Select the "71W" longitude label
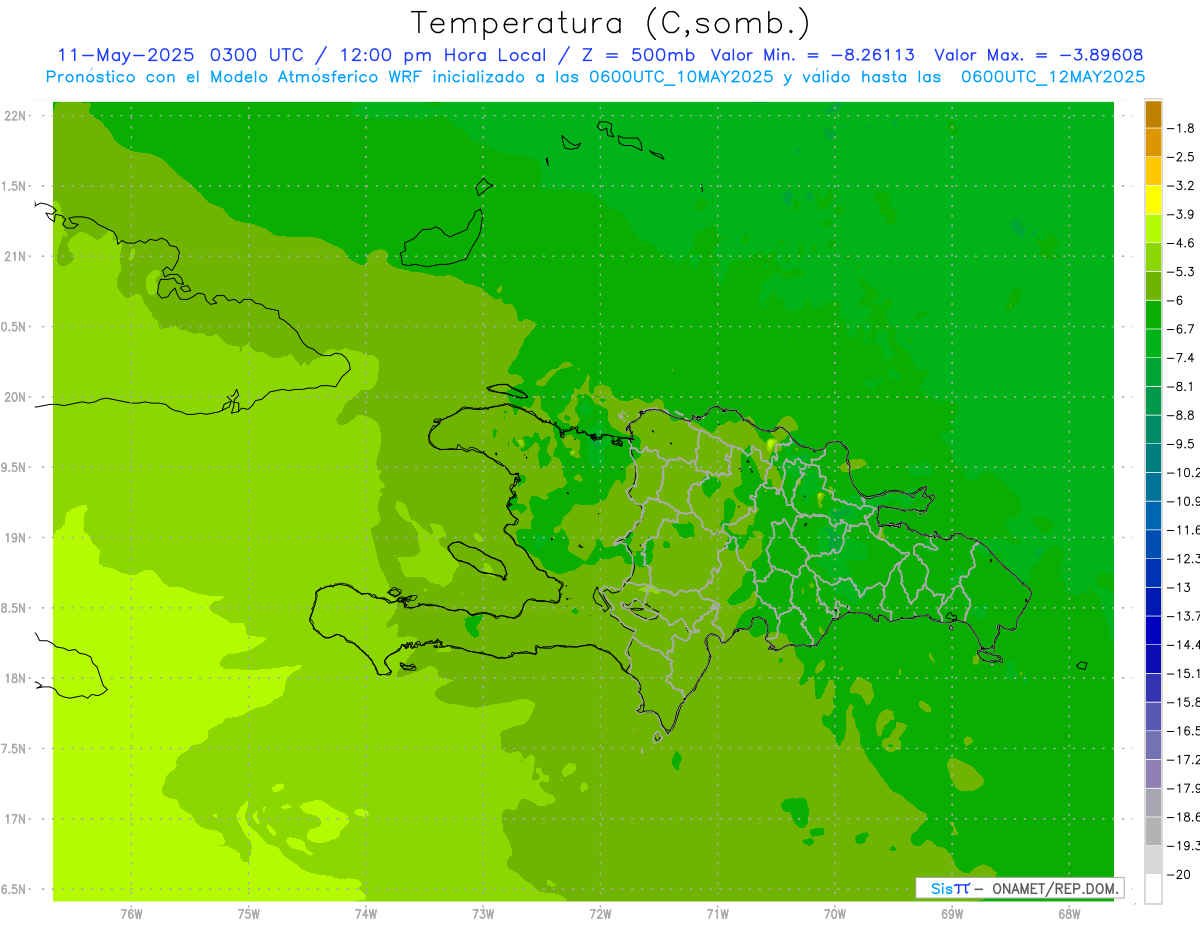The image size is (1200, 927). [x=717, y=913]
